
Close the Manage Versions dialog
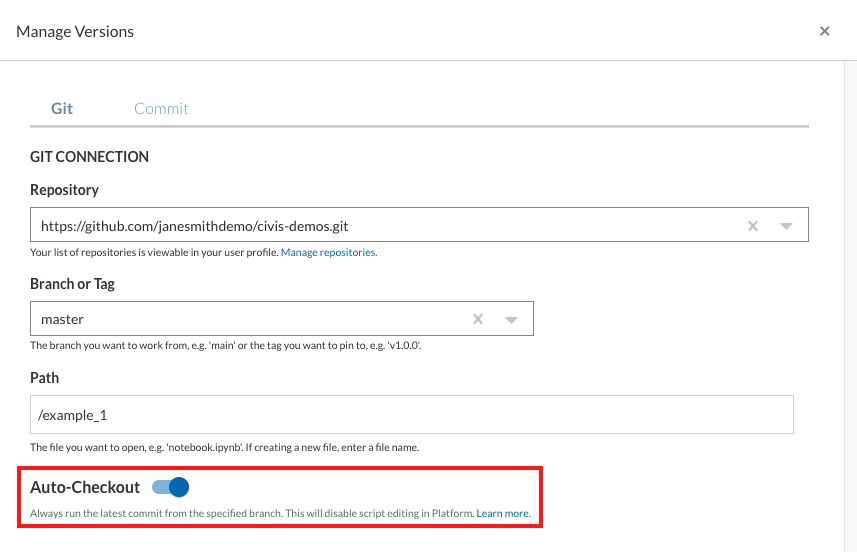[824, 31]
